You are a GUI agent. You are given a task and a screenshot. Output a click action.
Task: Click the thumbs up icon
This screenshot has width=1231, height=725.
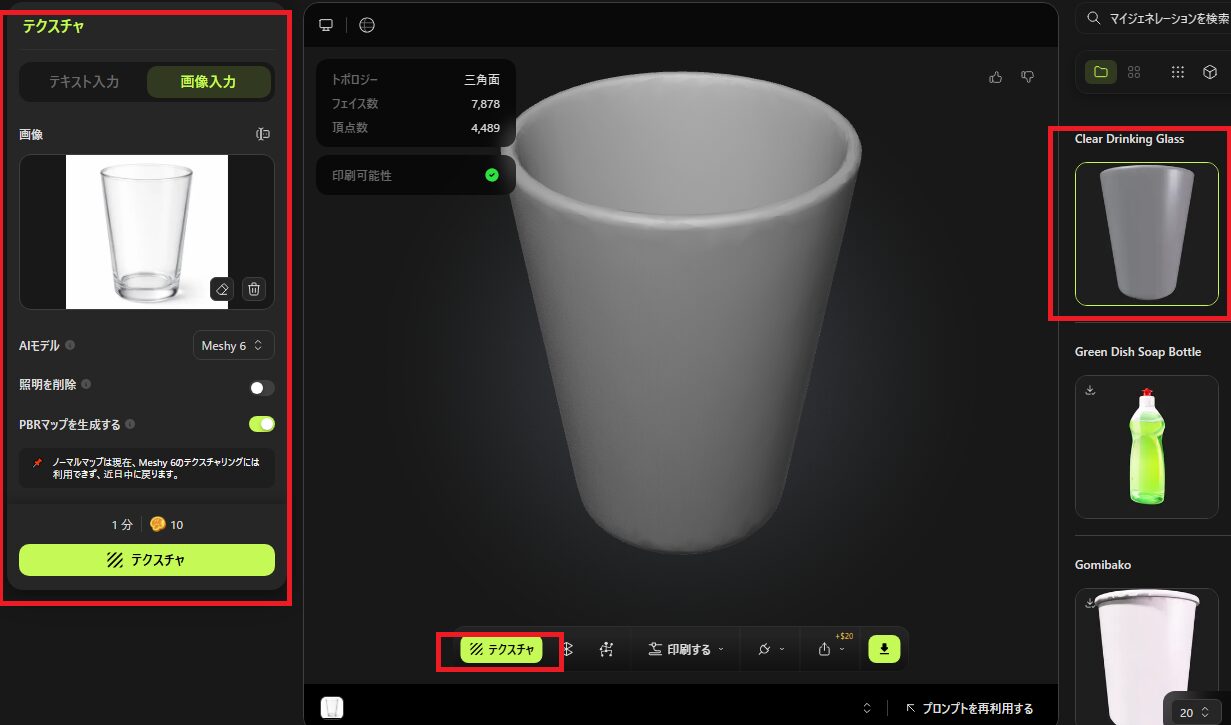995,77
